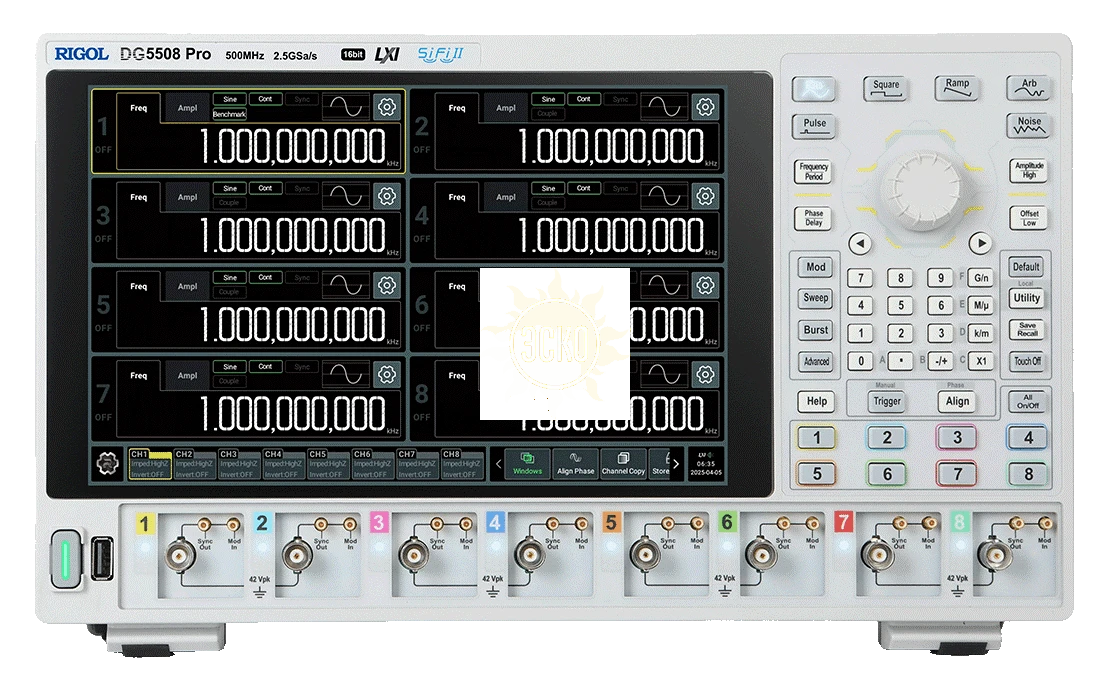Select the CH2 tab in bottom bar
This screenshot has height=688, width=1111.
tap(195, 464)
